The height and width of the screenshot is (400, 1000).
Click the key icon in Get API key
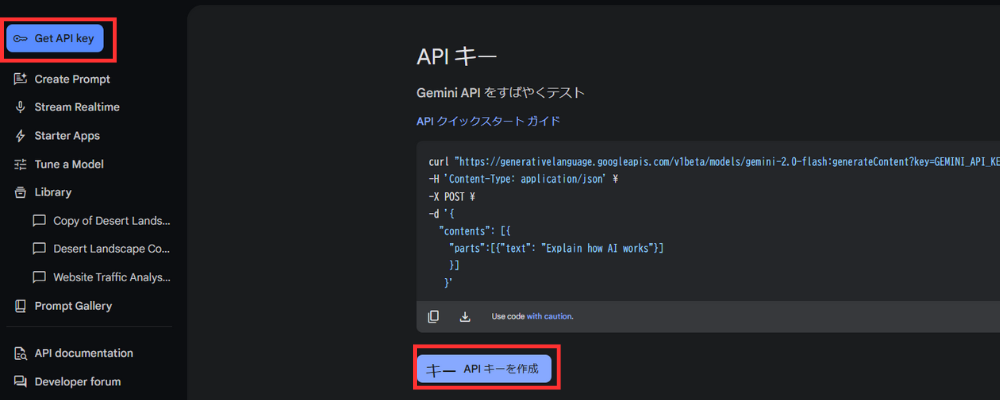coord(20,38)
